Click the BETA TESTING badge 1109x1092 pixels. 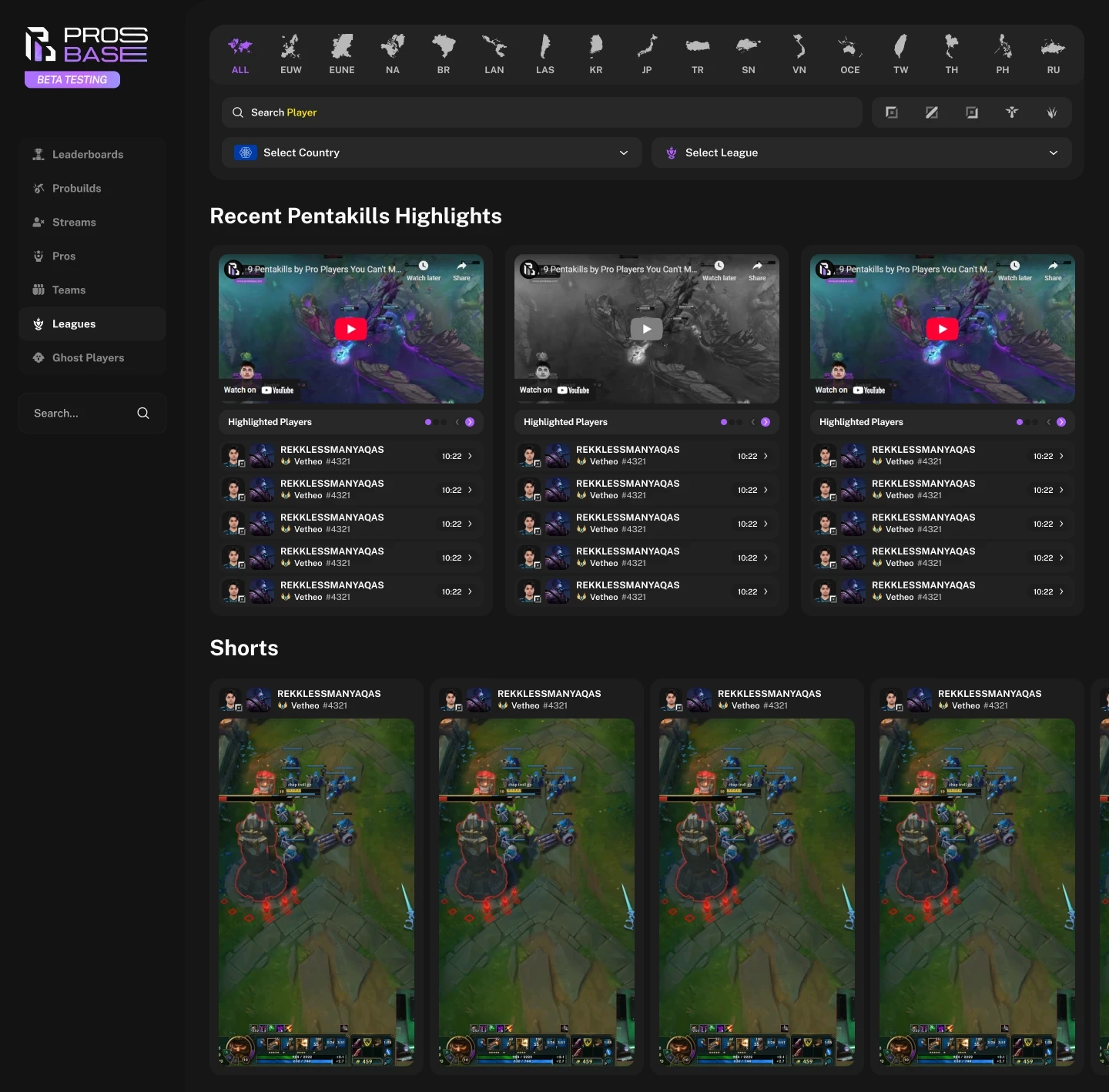[x=72, y=79]
